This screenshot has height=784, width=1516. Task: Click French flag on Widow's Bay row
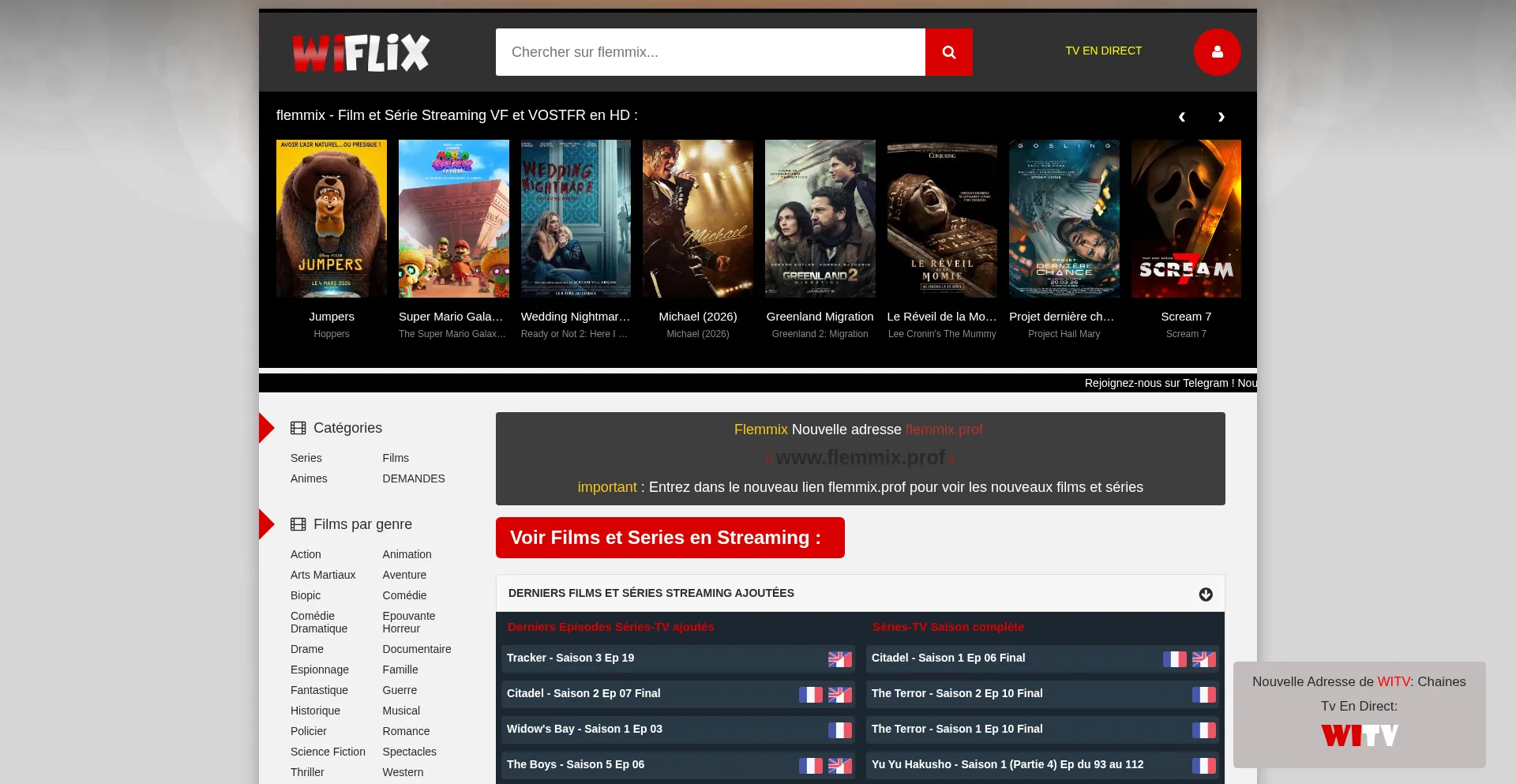click(840, 730)
